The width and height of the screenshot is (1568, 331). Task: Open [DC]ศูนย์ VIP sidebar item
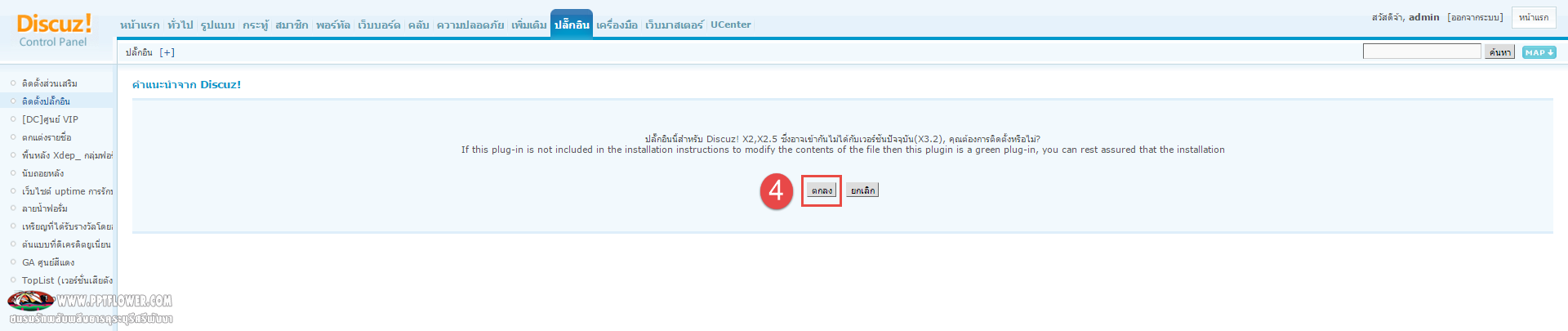[x=51, y=119]
